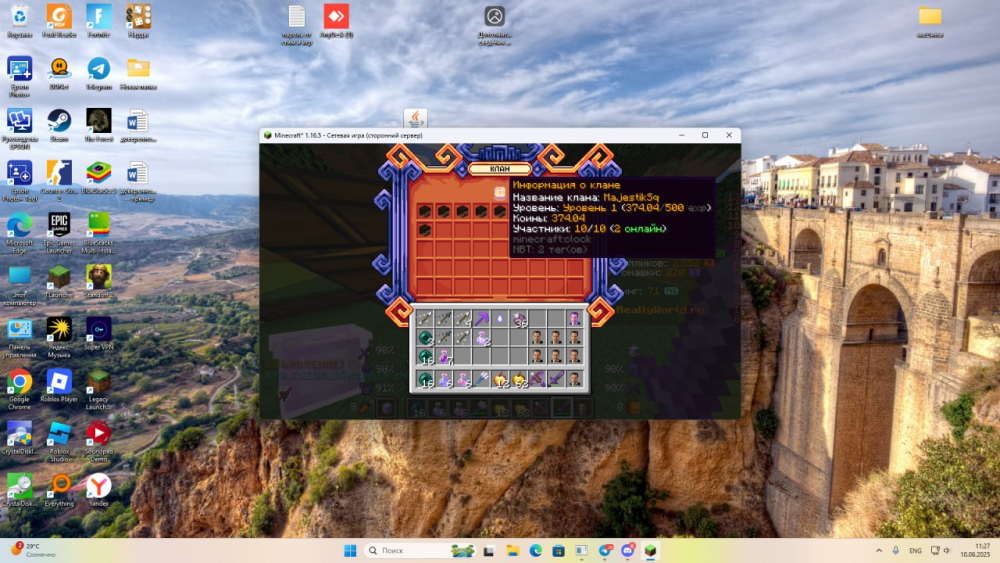Select the golden apple stack of 12
Viewport: 1000px width, 563px height.
[501, 380]
